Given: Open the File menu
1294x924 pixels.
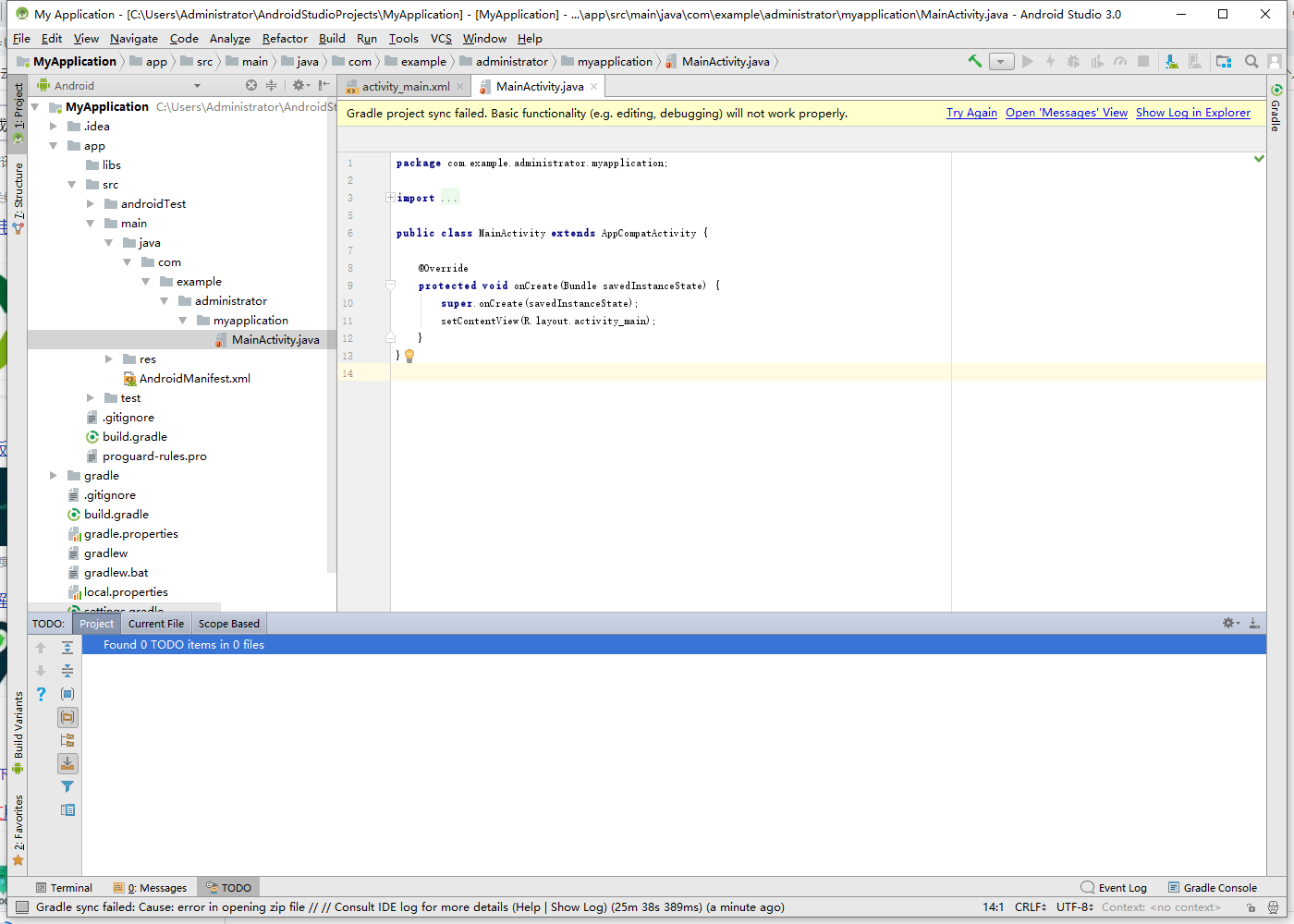Looking at the screenshot, I should [x=22, y=39].
